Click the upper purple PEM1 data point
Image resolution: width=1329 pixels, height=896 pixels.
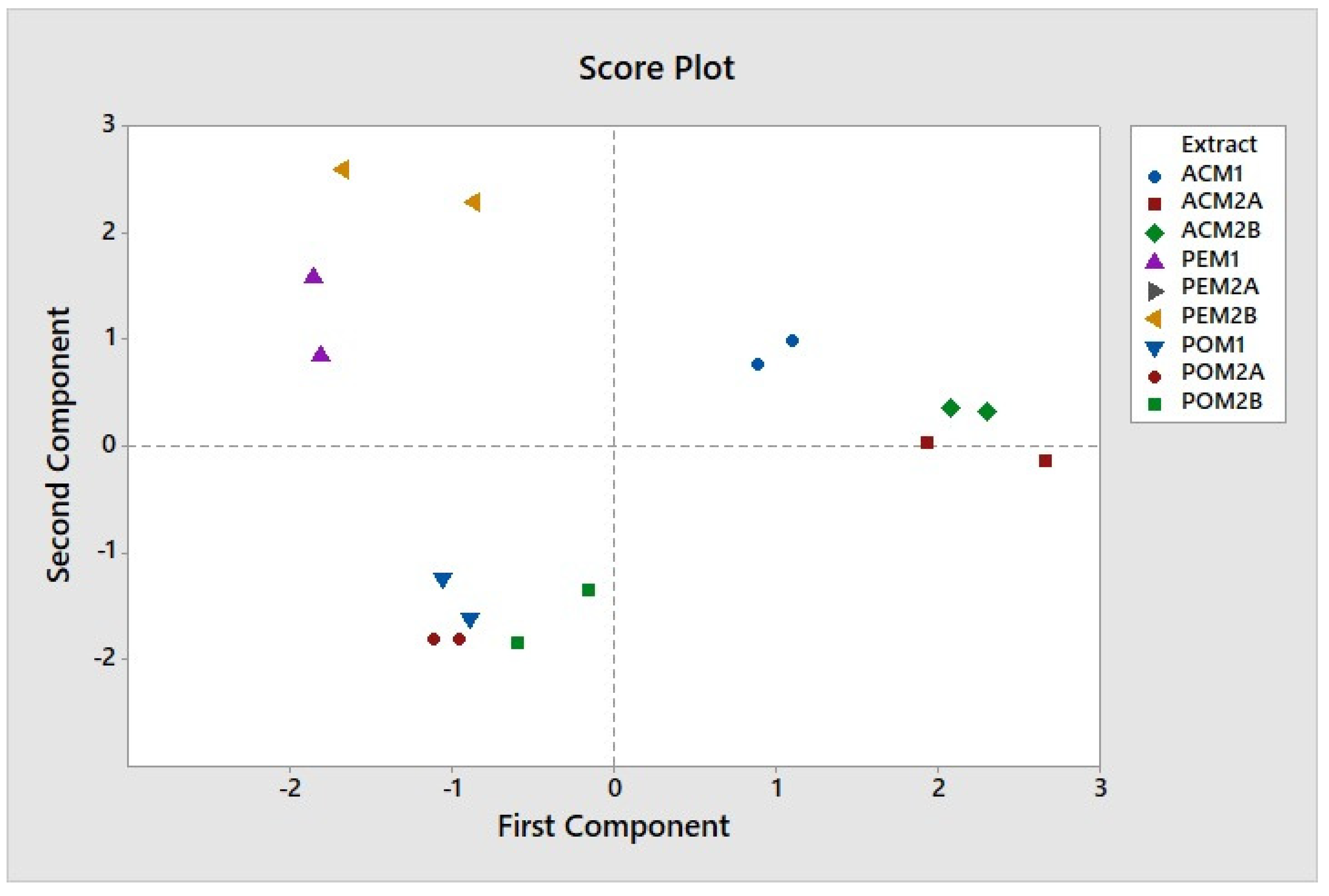click(313, 277)
